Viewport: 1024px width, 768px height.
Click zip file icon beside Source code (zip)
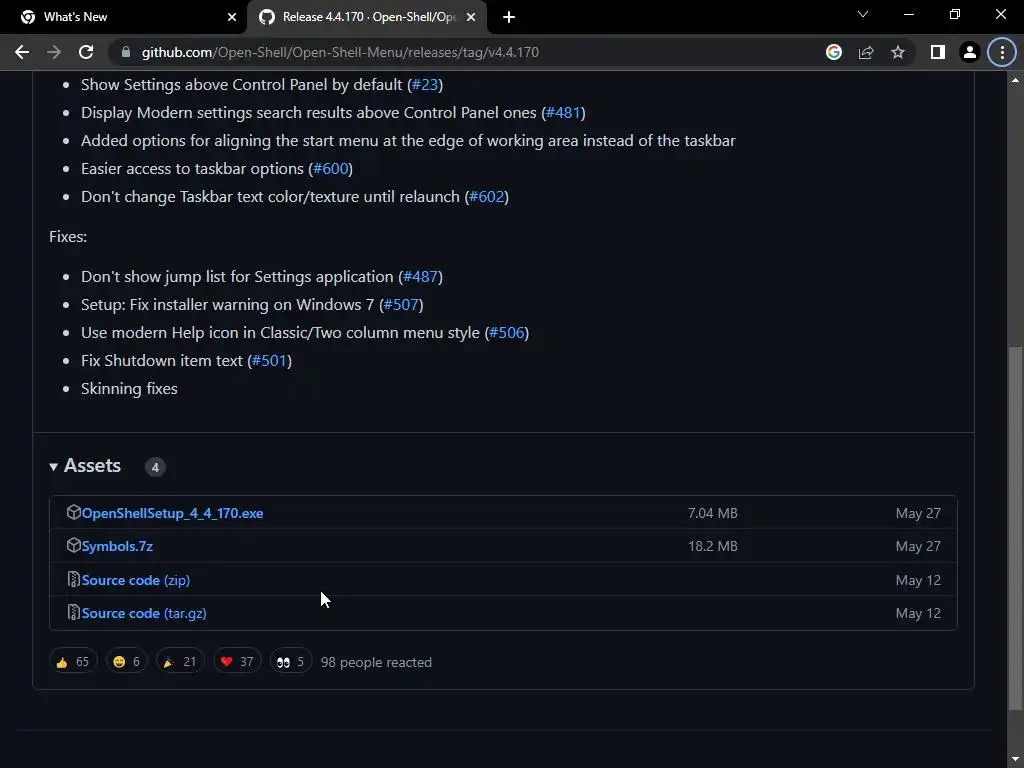(x=73, y=579)
